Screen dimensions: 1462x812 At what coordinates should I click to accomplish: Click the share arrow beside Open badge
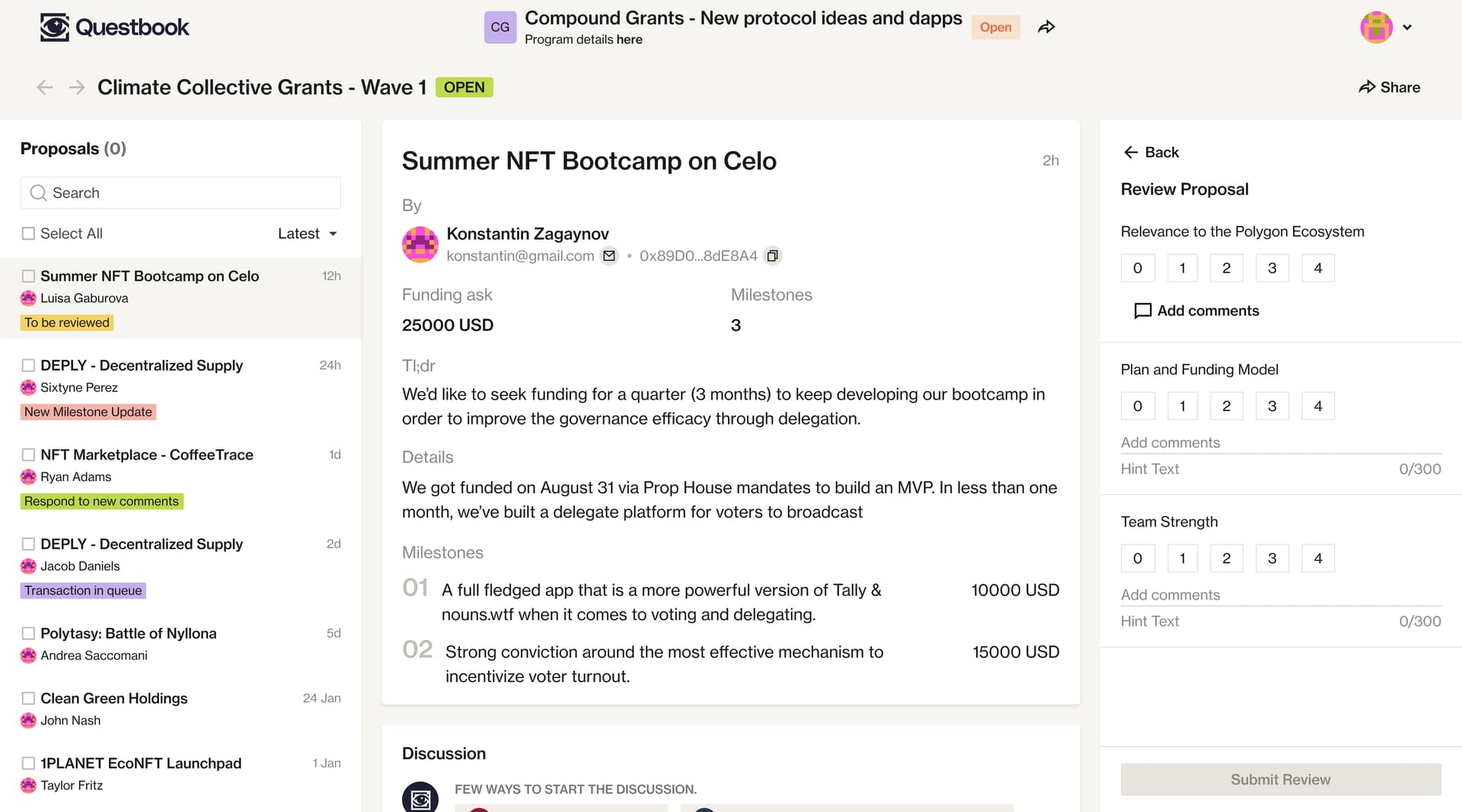1046,27
